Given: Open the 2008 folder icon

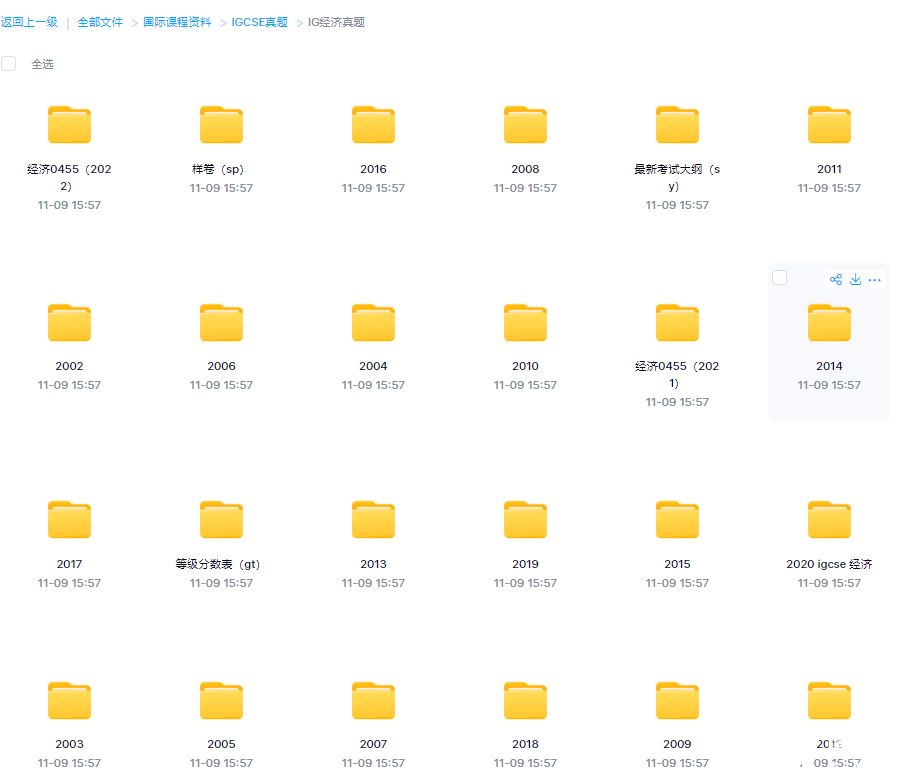Looking at the screenshot, I should point(525,124).
